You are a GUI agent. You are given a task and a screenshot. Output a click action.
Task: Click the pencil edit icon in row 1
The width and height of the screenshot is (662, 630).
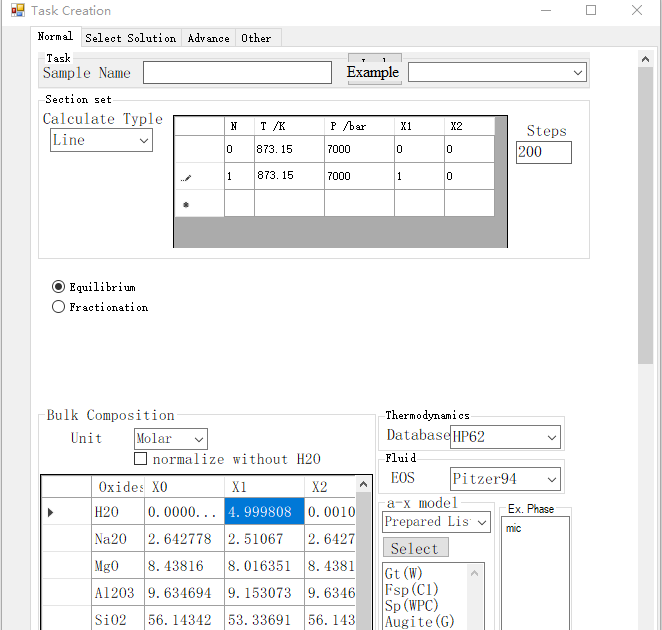186,177
